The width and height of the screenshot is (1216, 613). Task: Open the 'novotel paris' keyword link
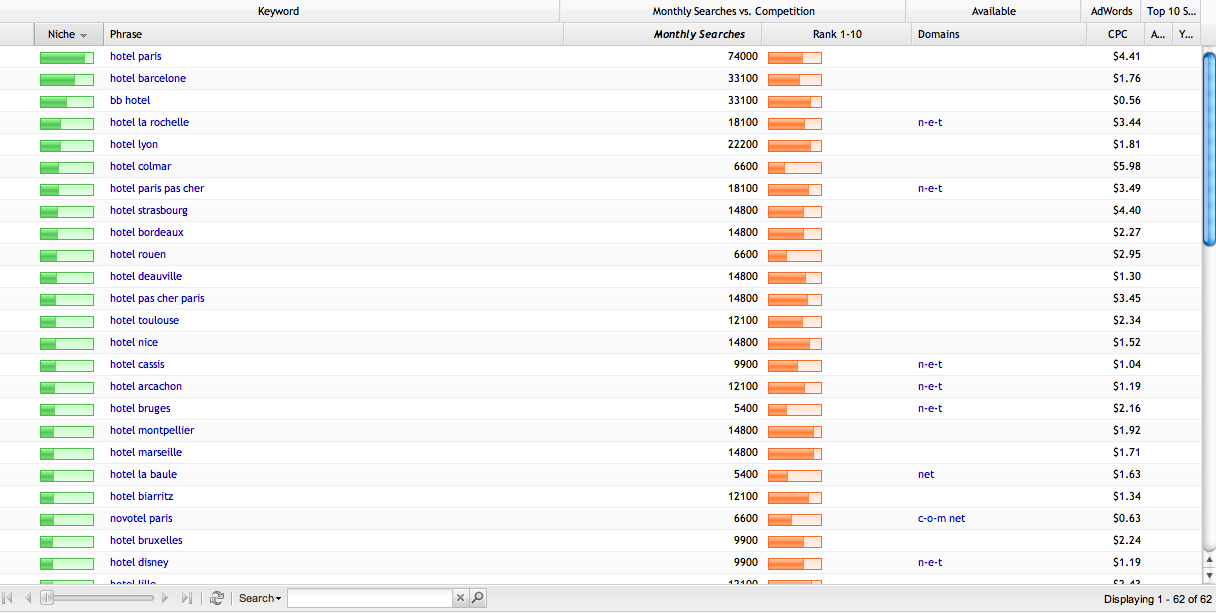point(141,518)
